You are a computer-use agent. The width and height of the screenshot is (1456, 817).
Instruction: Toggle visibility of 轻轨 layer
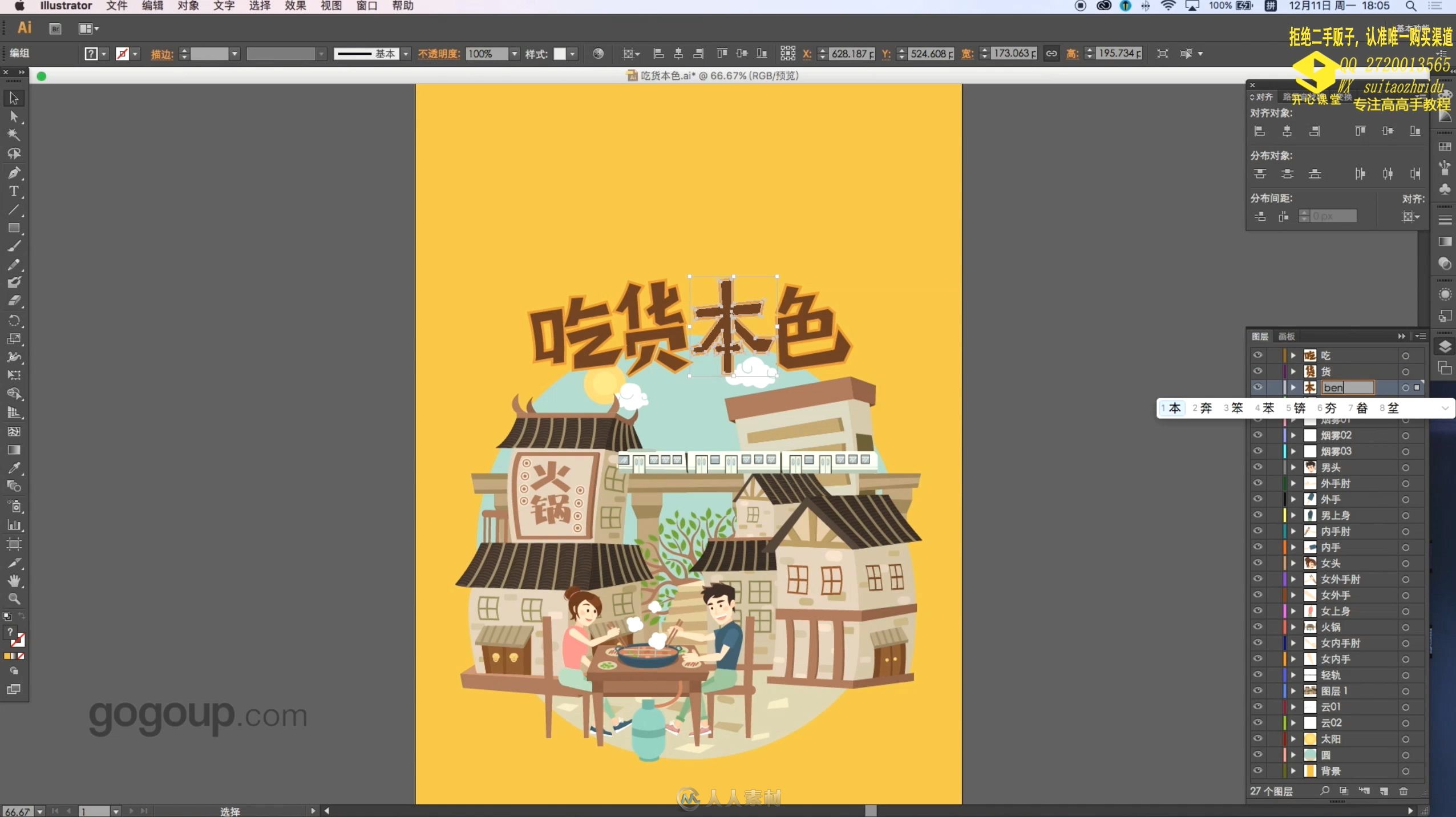(x=1257, y=674)
